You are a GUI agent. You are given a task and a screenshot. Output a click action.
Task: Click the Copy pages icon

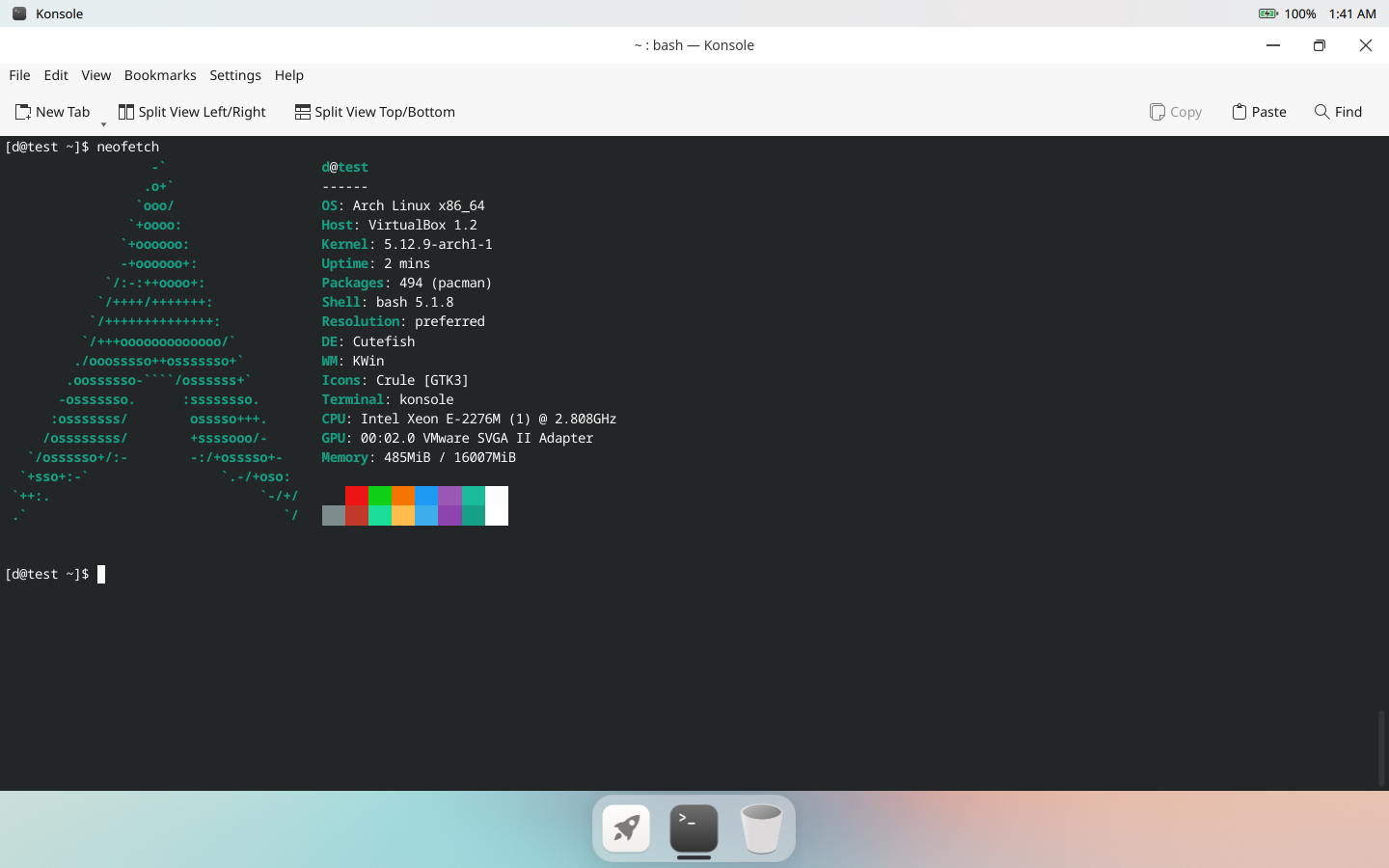1157,112
